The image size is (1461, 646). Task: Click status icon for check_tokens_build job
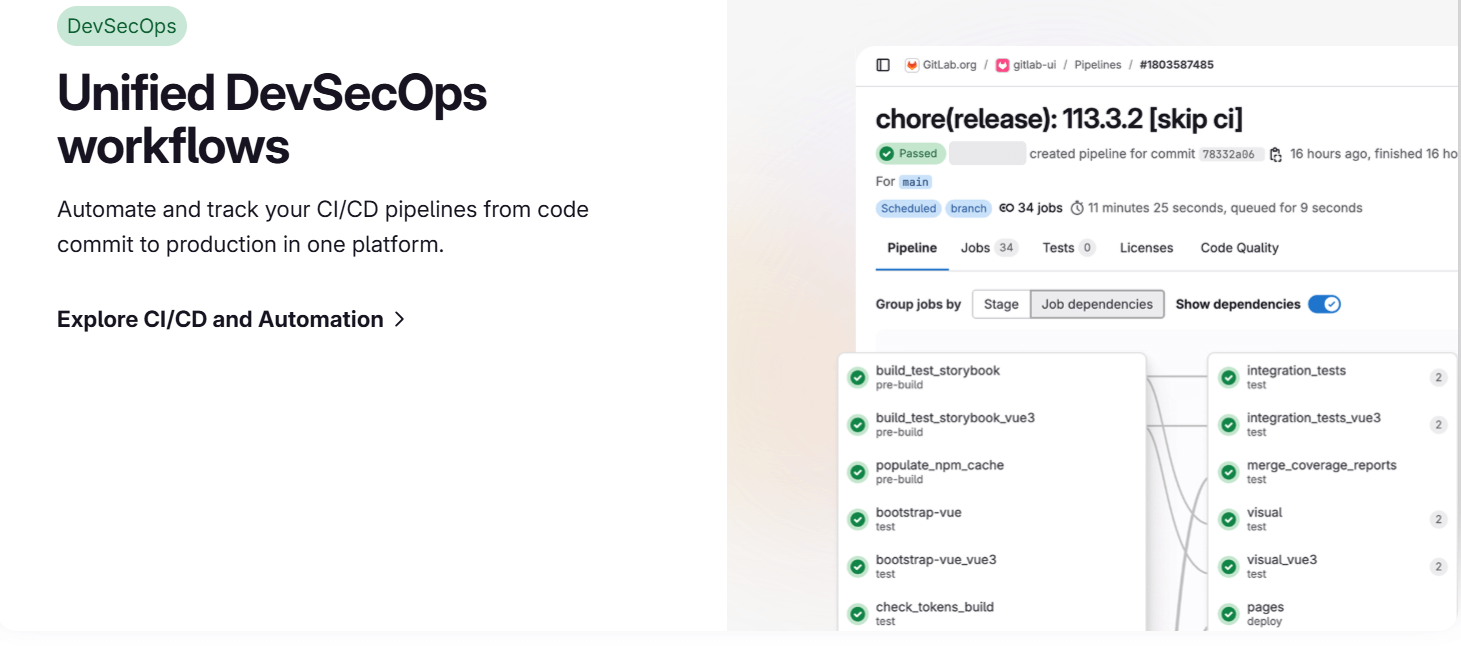(857, 614)
